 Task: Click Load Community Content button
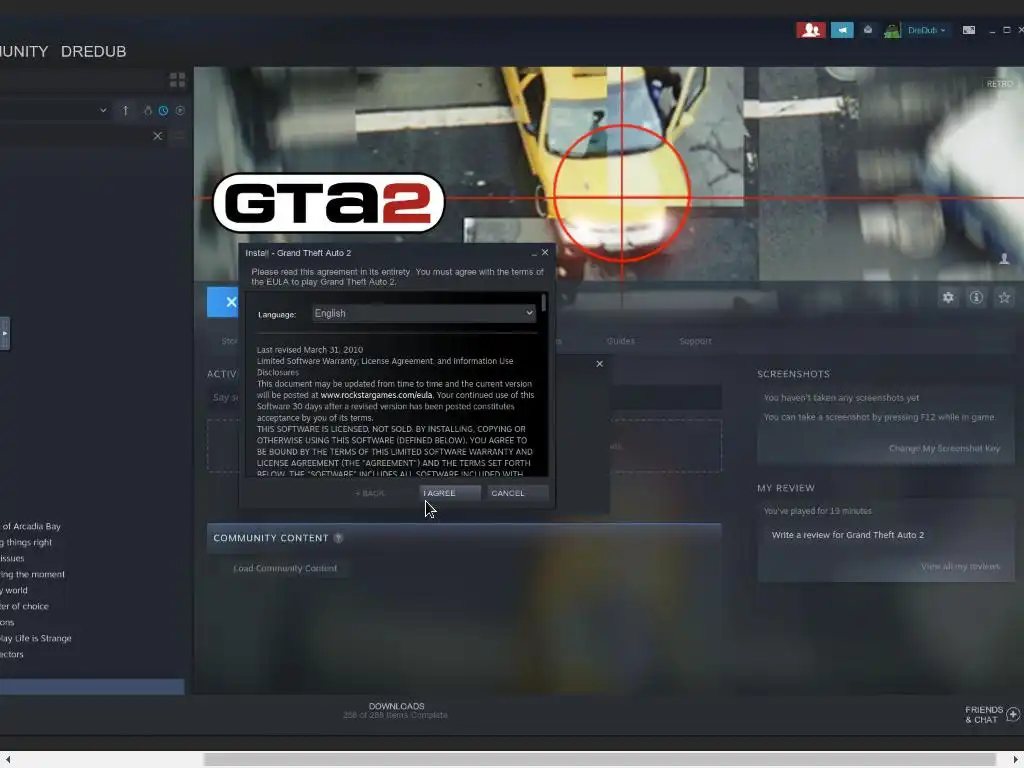coord(285,568)
